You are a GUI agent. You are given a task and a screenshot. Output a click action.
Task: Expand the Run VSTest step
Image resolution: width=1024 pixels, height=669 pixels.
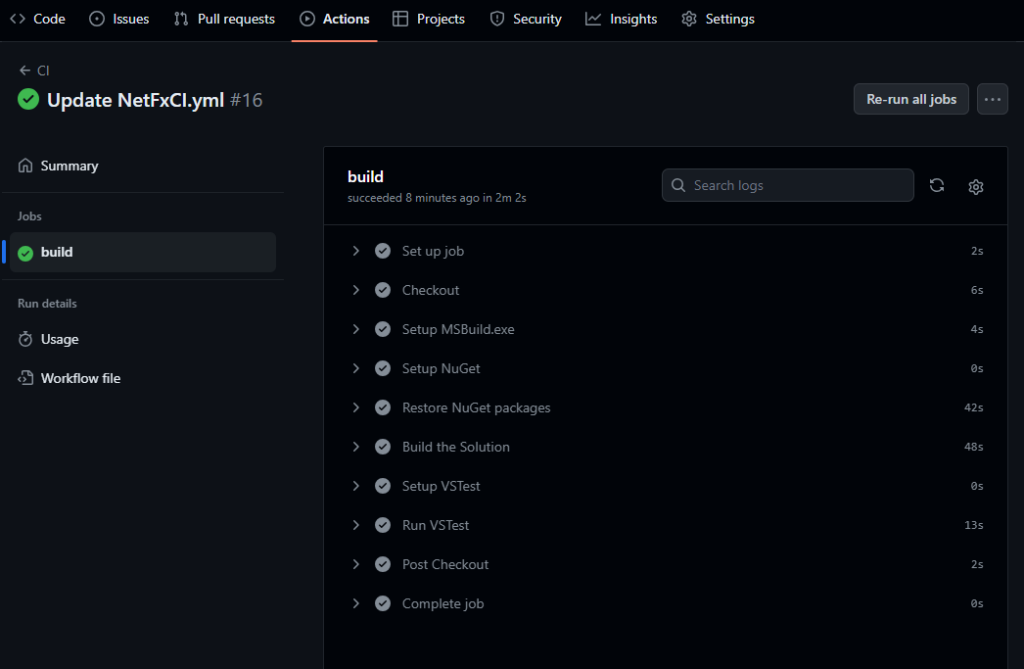[x=356, y=525]
